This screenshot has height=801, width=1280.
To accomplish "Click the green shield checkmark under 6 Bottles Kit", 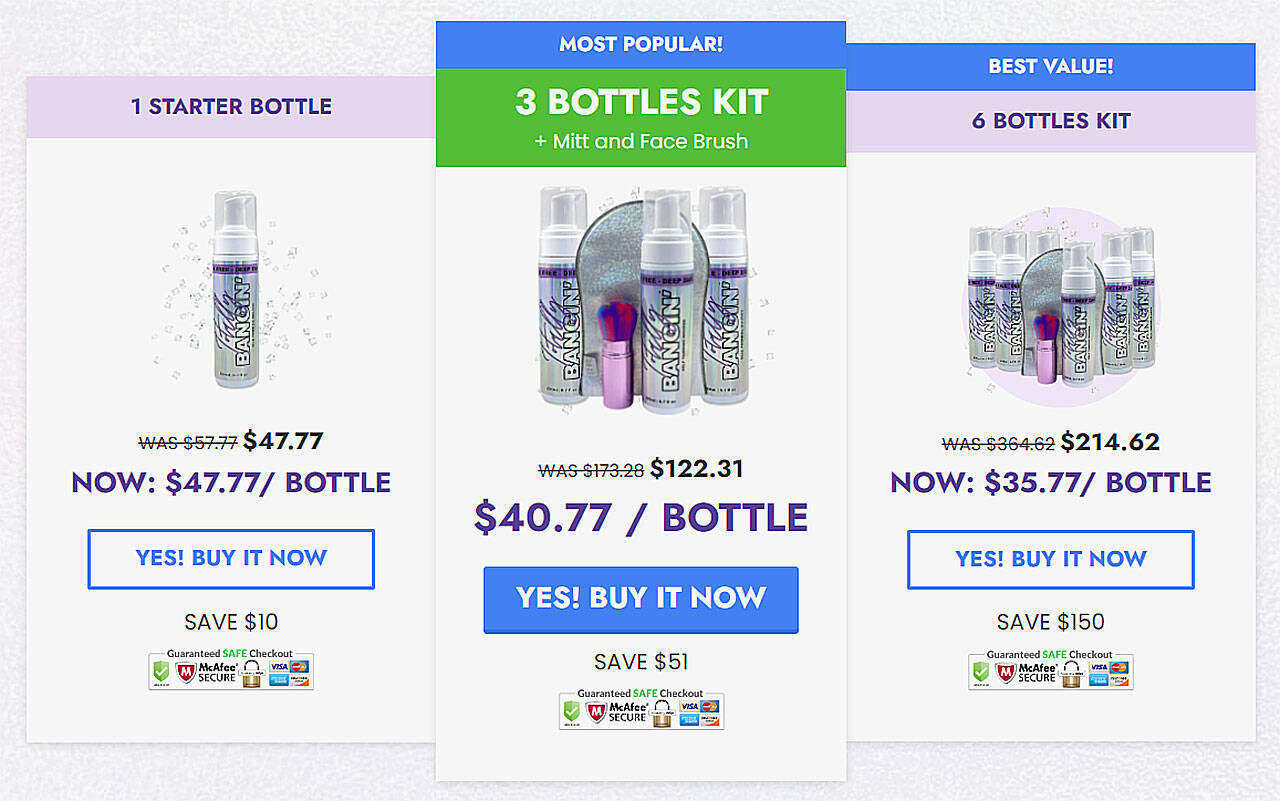I will (981, 672).
